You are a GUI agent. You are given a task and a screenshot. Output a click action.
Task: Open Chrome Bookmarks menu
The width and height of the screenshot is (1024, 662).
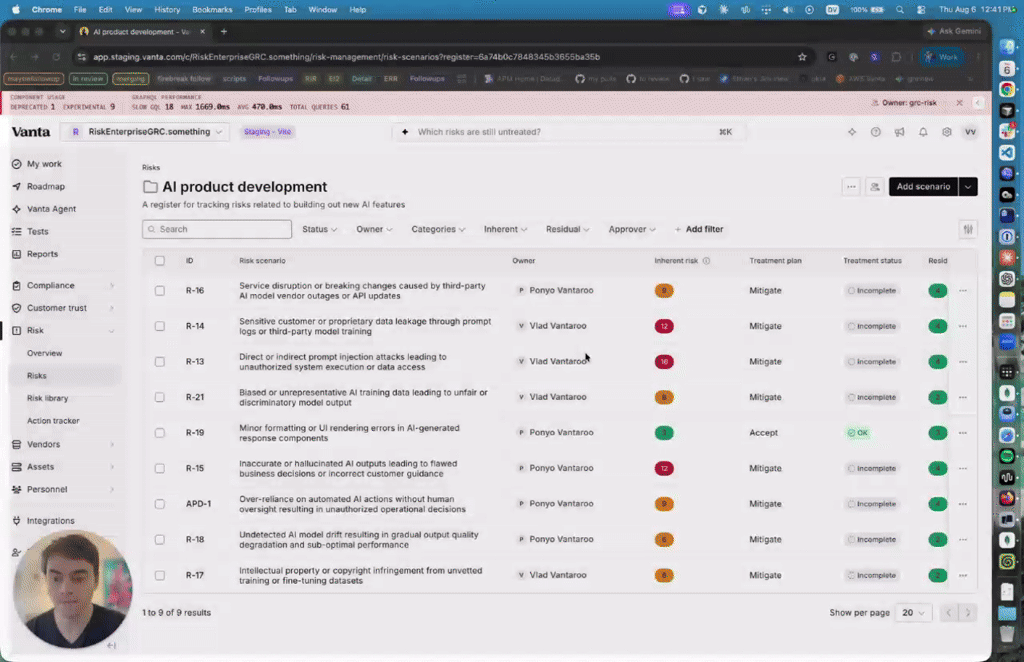212,10
